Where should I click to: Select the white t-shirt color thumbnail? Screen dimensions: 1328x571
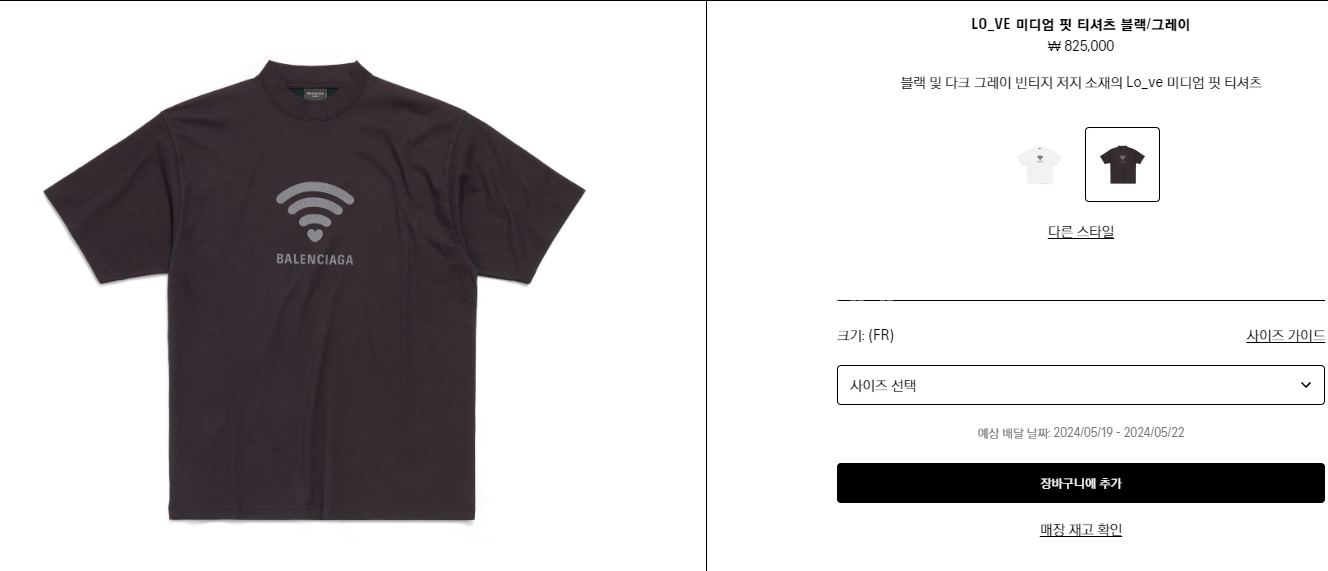(1039, 164)
